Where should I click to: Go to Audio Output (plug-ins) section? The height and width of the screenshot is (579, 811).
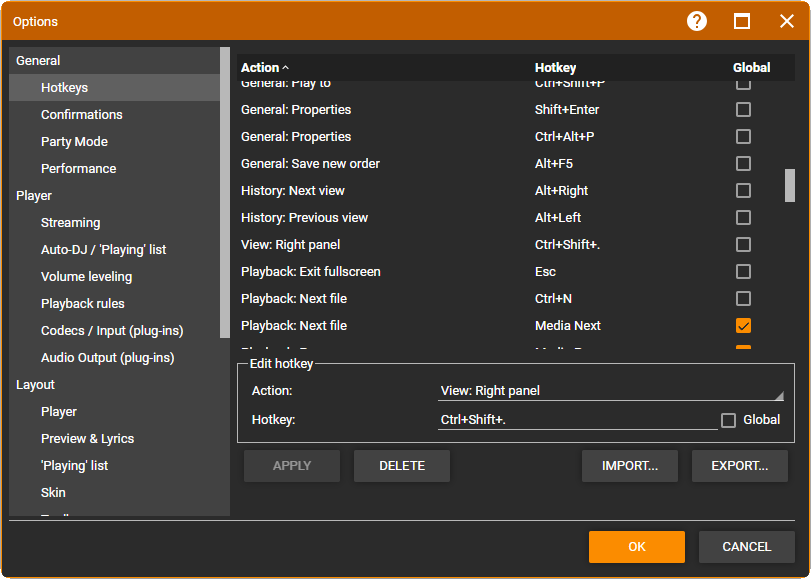(107, 358)
